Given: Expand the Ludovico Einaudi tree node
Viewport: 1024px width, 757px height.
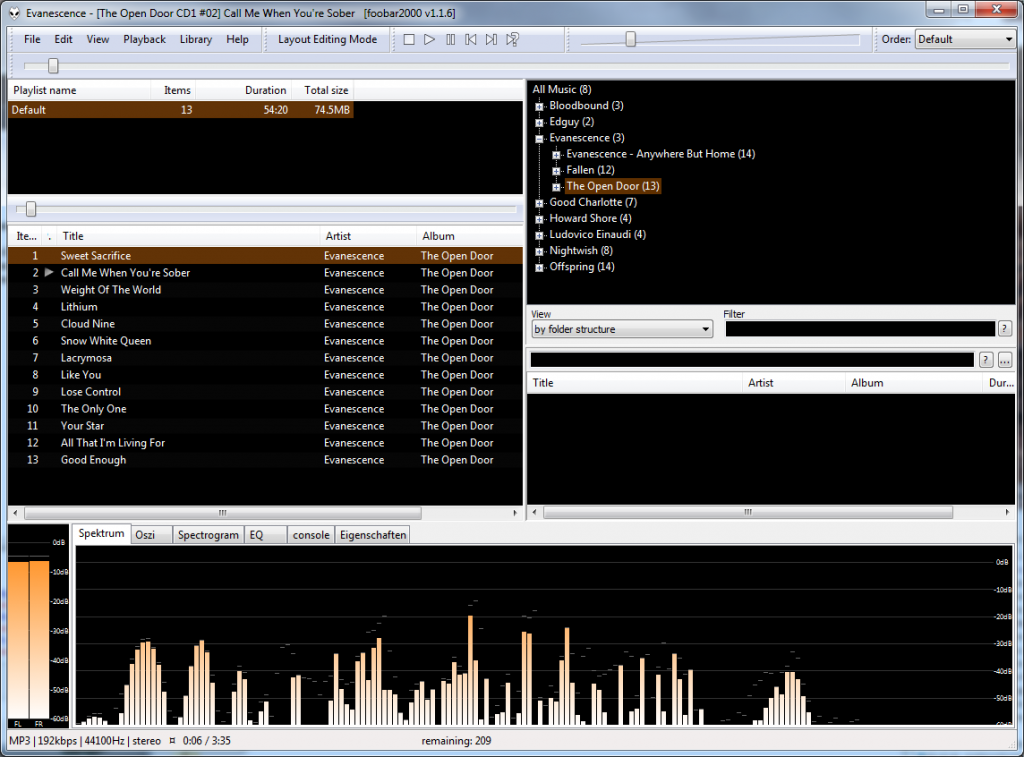Looking at the screenshot, I should point(539,235).
